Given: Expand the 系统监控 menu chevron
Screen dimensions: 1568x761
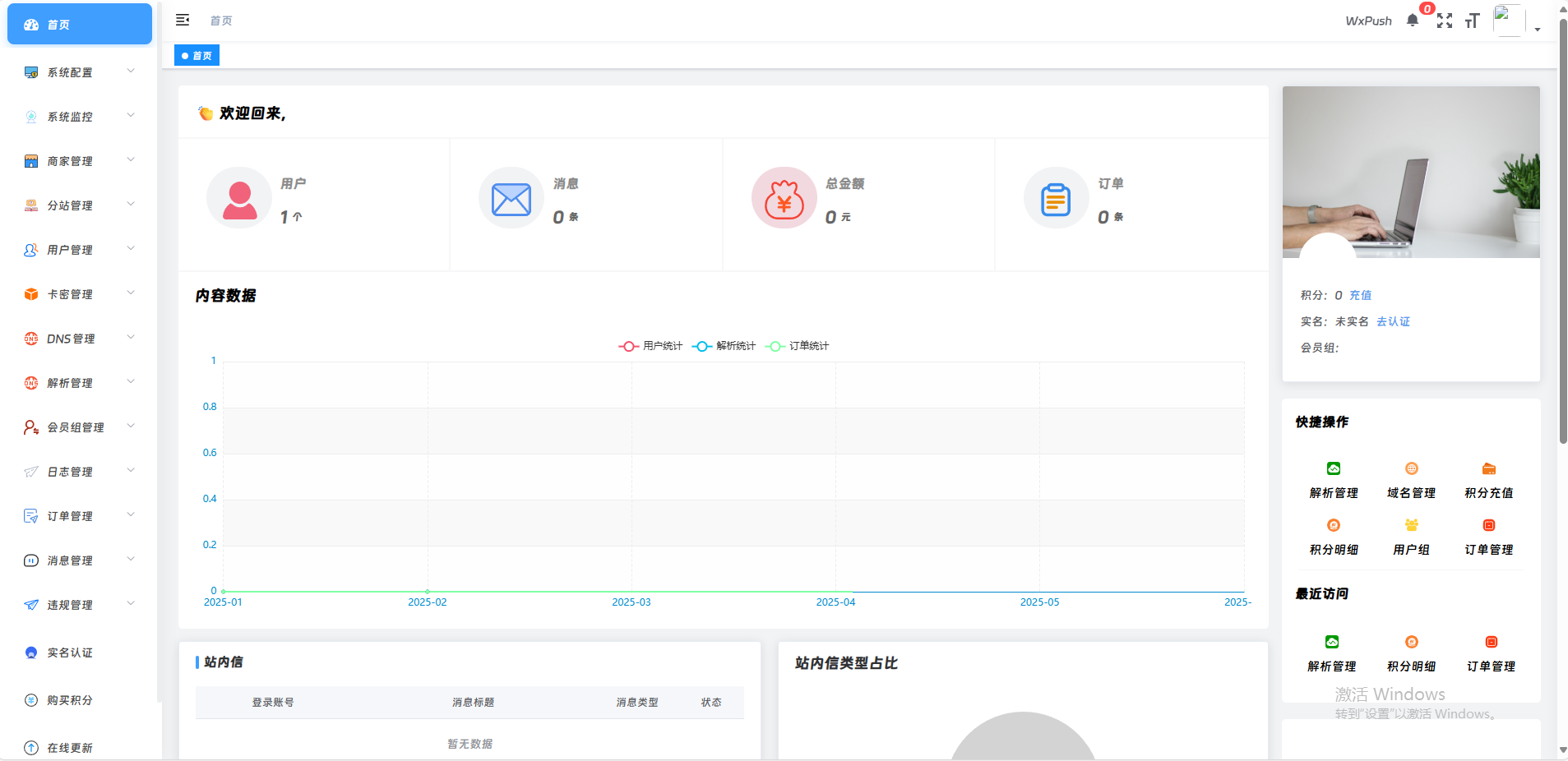Looking at the screenshot, I should tap(131, 116).
